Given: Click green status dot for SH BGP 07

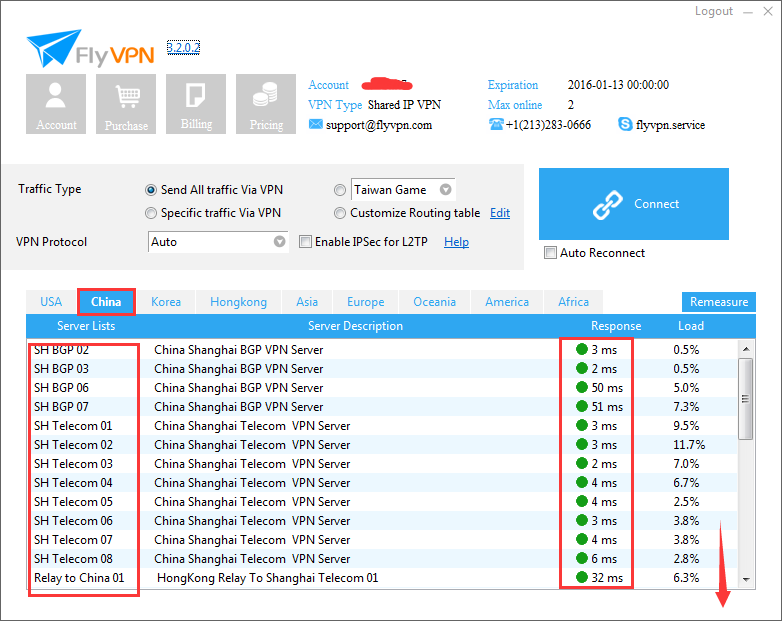Looking at the screenshot, I should pos(582,406).
